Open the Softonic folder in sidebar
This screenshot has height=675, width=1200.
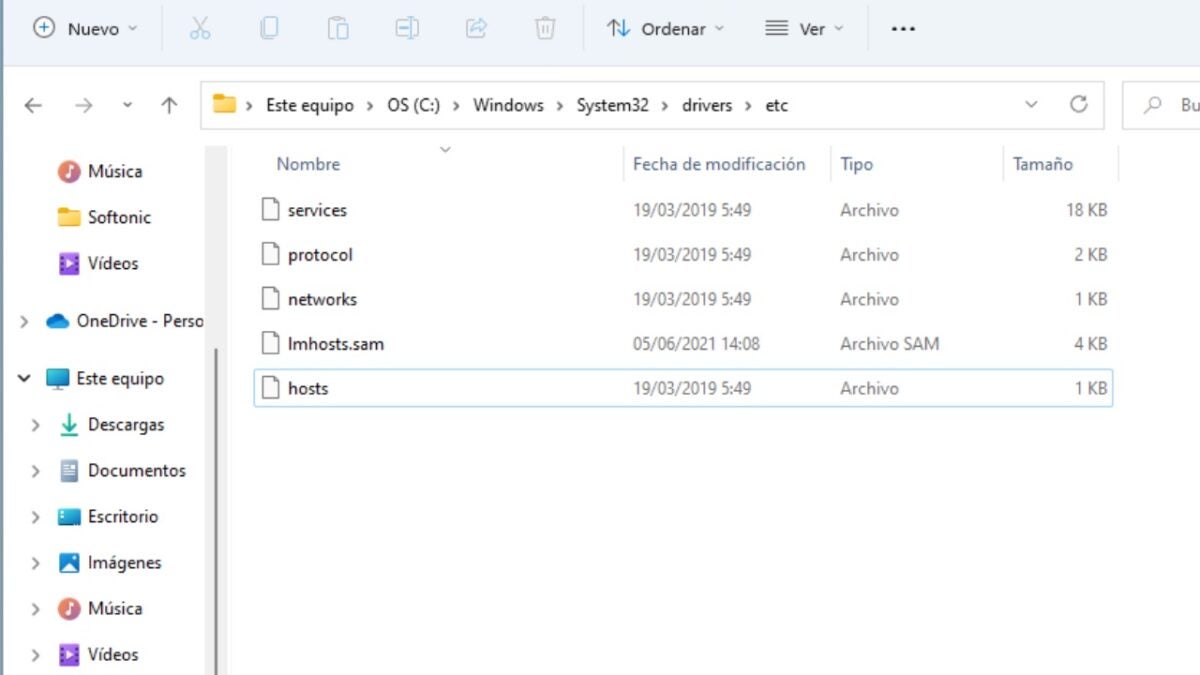point(119,217)
